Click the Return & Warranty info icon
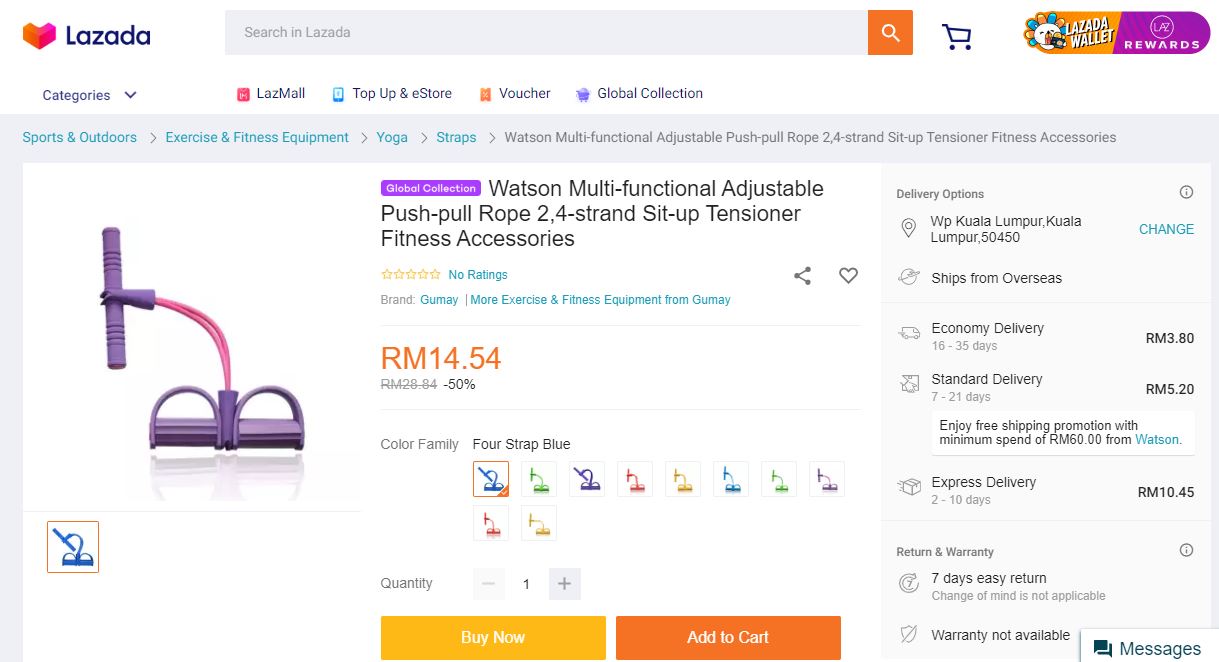Screen dimensions: 1219x662 [1186, 551]
